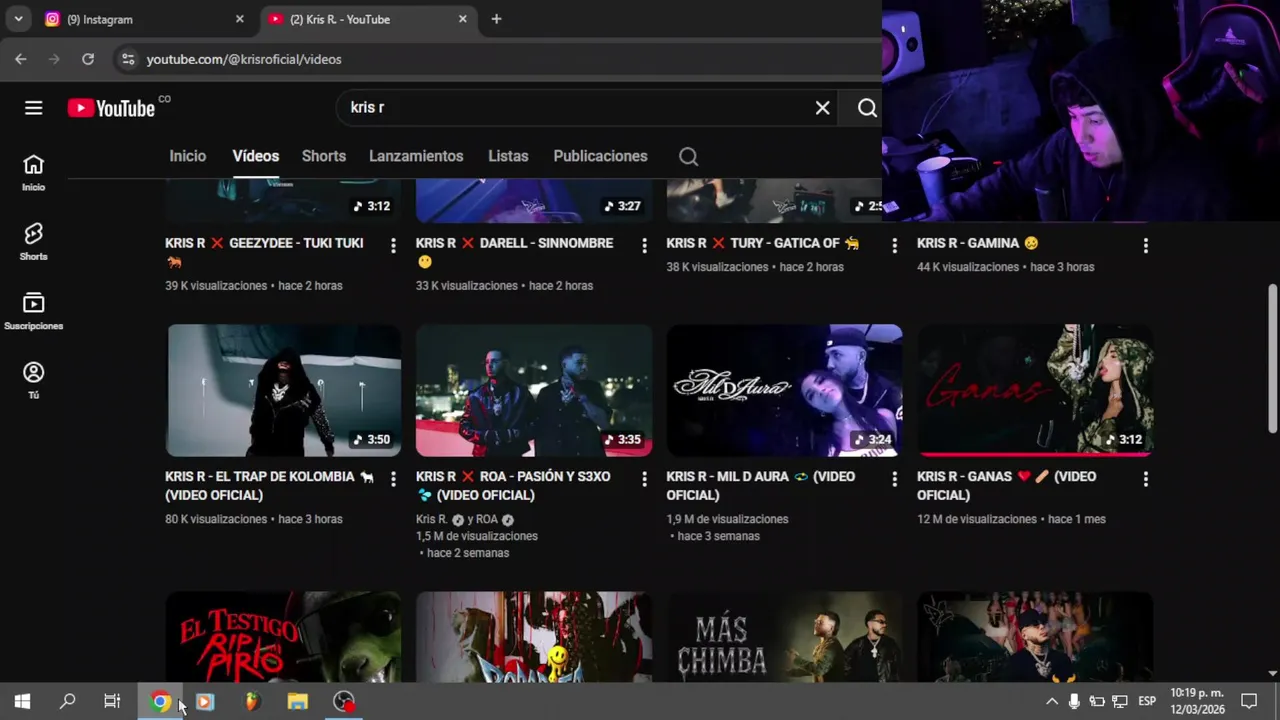Open the Windows Start menu
Image resolution: width=1280 pixels, height=720 pixels.
pyautogui.click(x=22, y=702)
